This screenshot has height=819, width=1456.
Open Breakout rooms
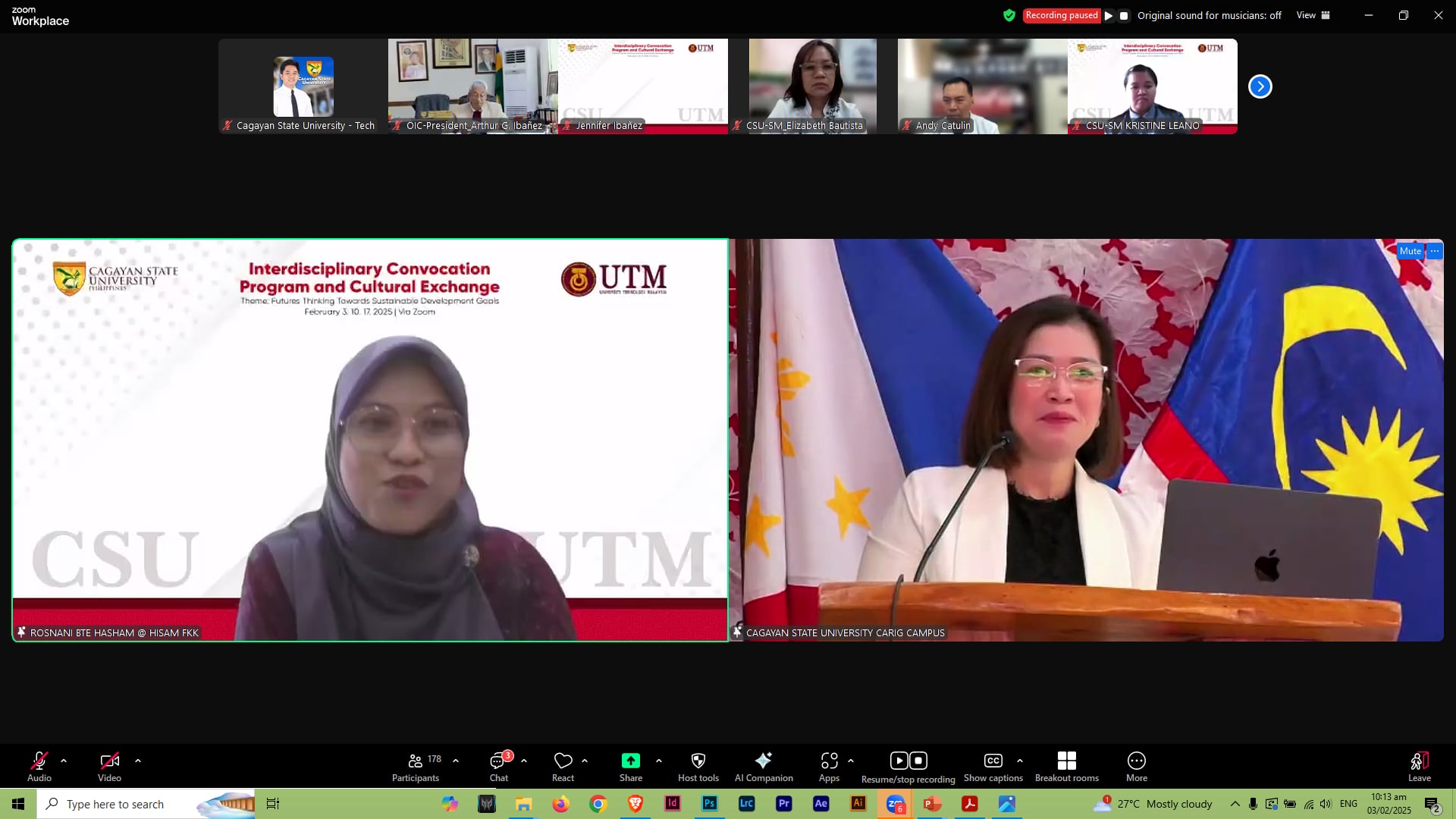[1067, 766]
